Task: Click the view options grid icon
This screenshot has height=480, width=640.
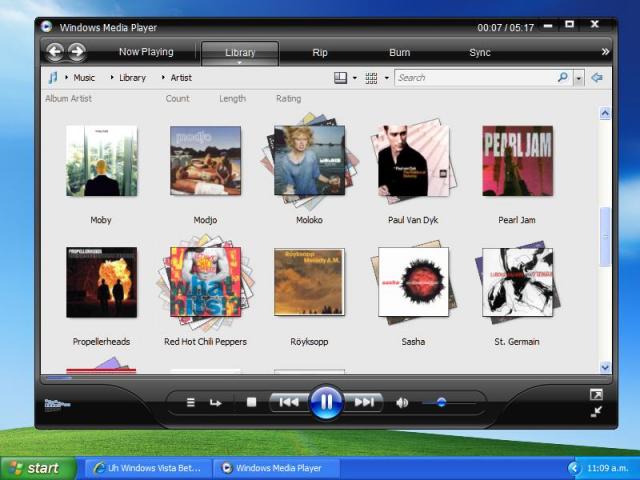Action: pyautogui.click(x=371, y=78)
